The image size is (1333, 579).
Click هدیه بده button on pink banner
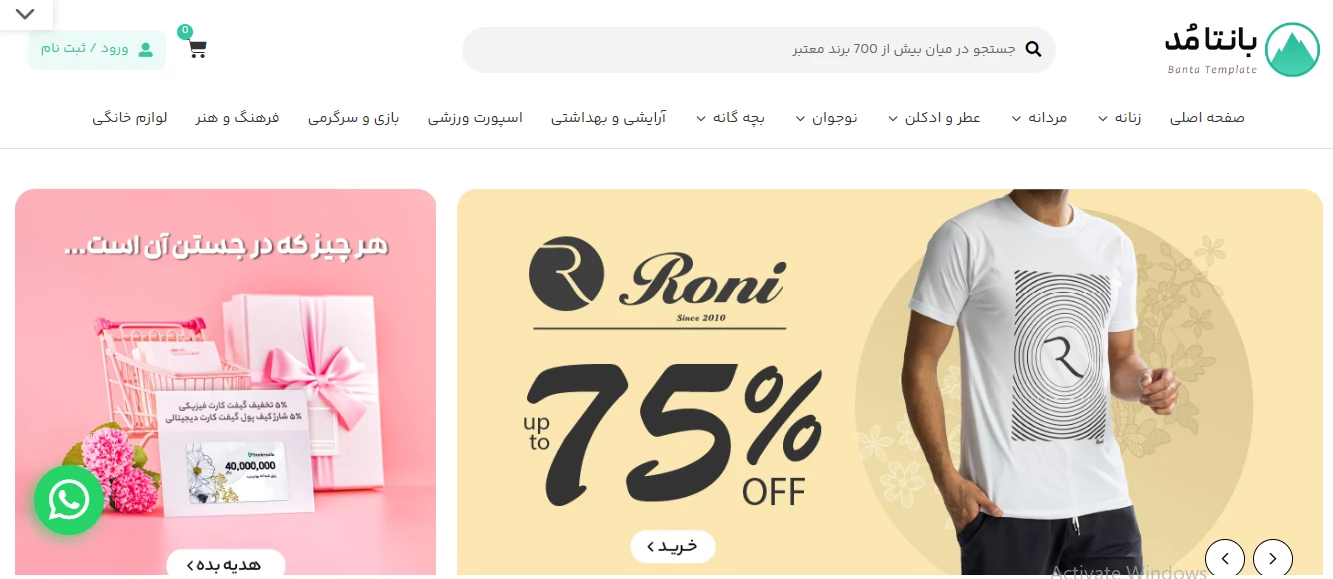[x=226, y=564]
